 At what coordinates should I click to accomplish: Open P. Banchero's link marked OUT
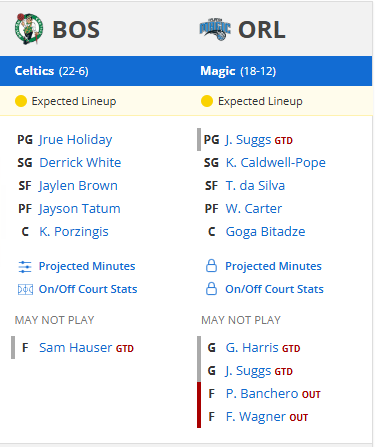coord(262,394)
